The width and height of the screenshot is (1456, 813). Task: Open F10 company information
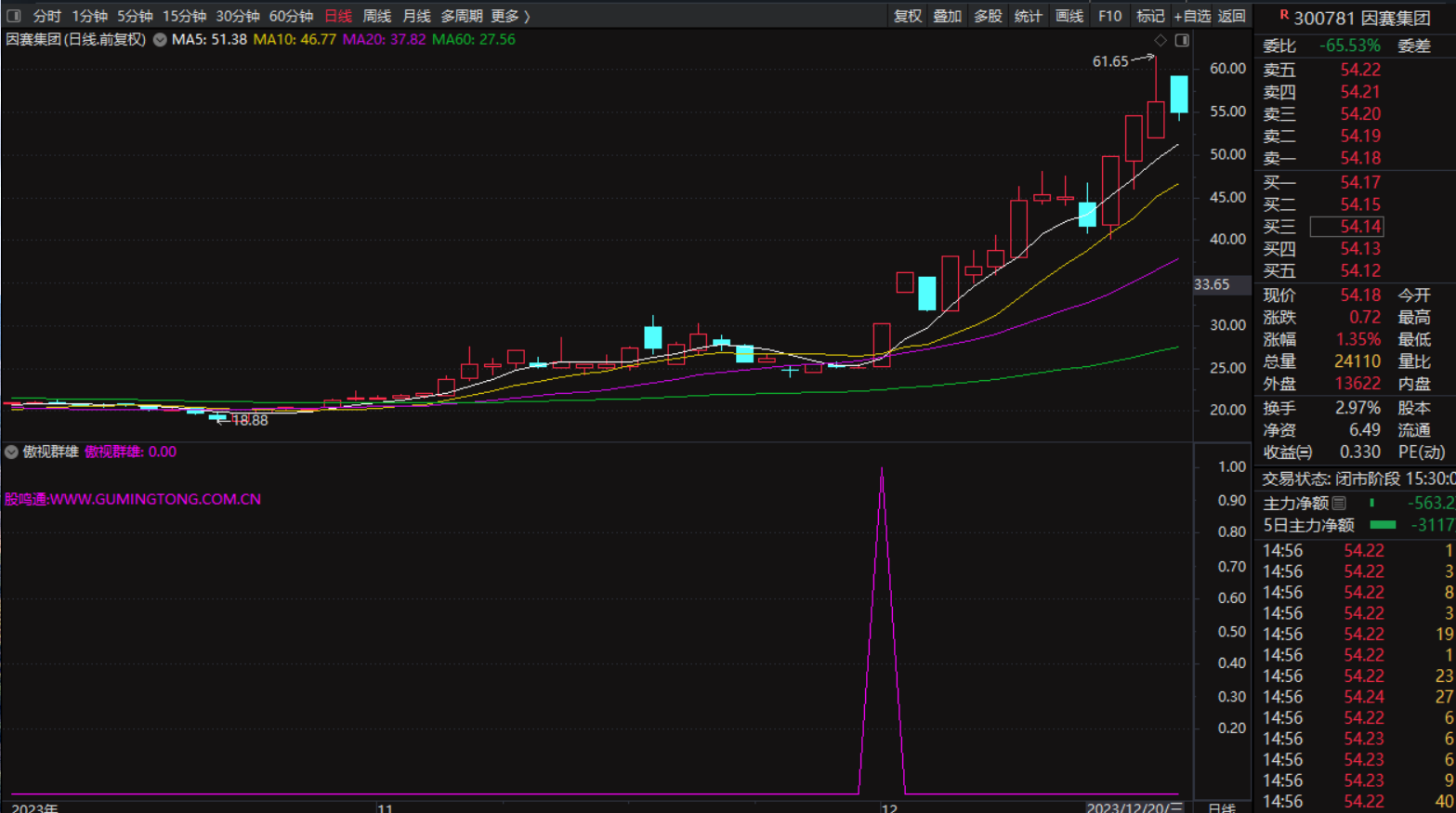point(1109,16)
